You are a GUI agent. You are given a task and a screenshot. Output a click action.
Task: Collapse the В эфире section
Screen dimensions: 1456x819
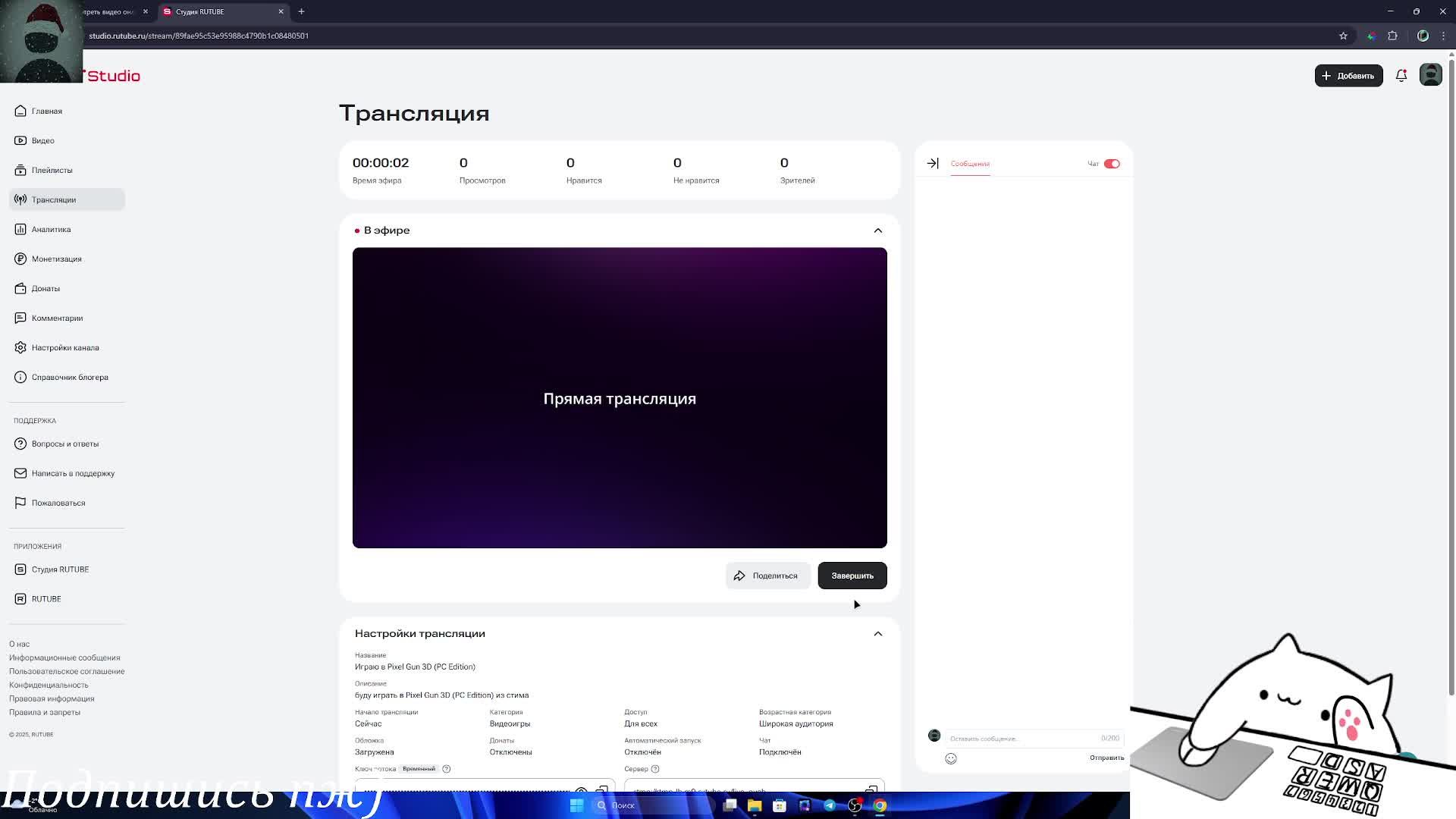tap(878, 231)
